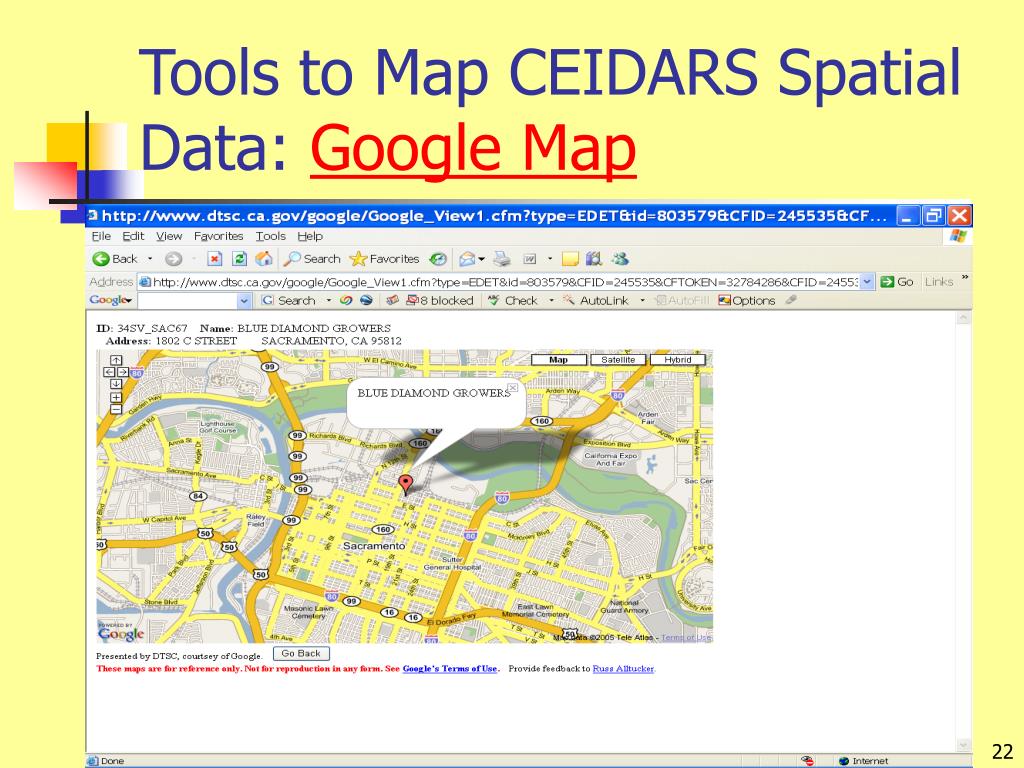The height and width of the screenshot is (768, 1024).
Task: Open the Tools menu
Action: [x=270, y=236]
